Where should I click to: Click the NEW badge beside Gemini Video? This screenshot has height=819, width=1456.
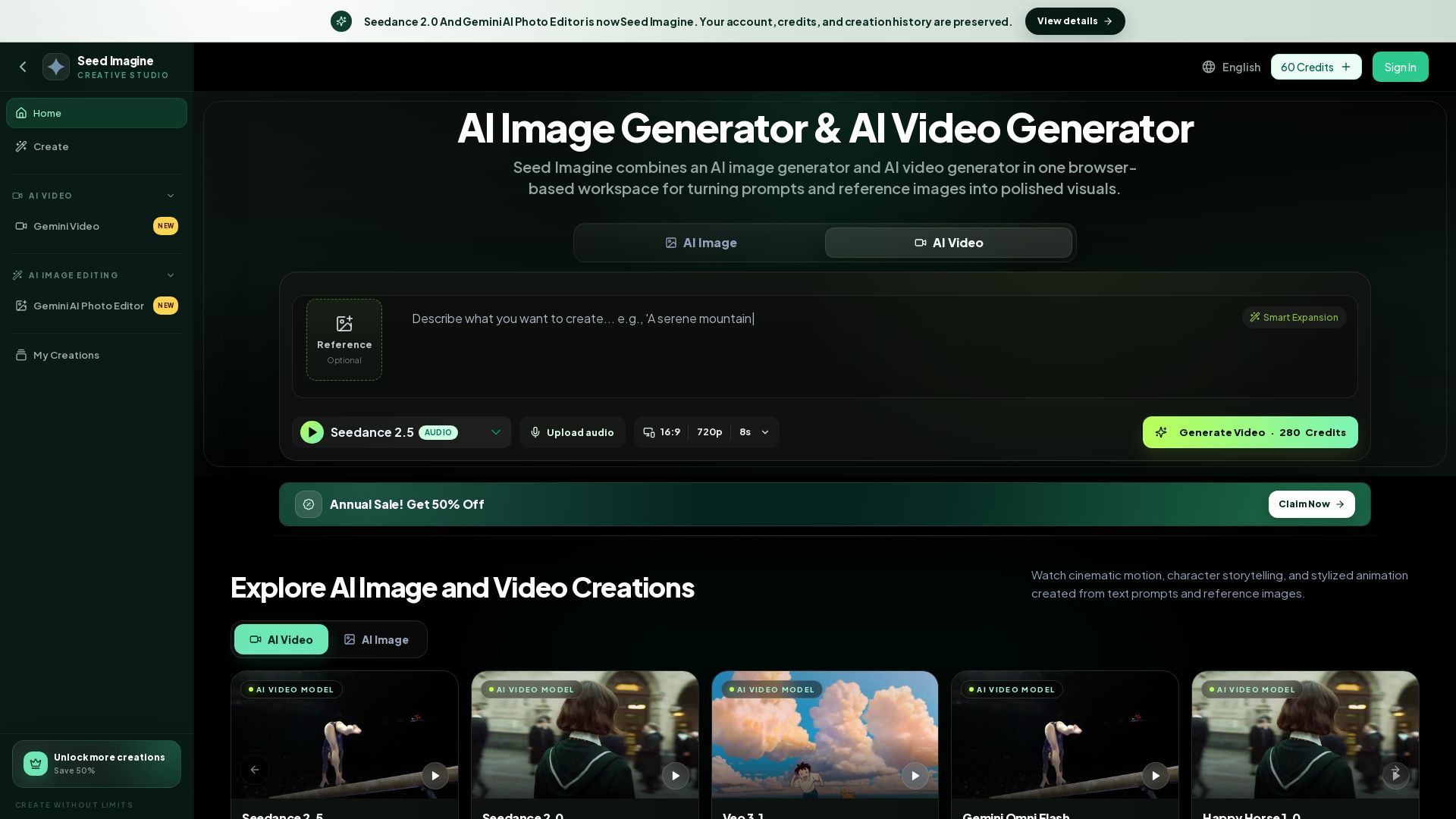(165, 226)
